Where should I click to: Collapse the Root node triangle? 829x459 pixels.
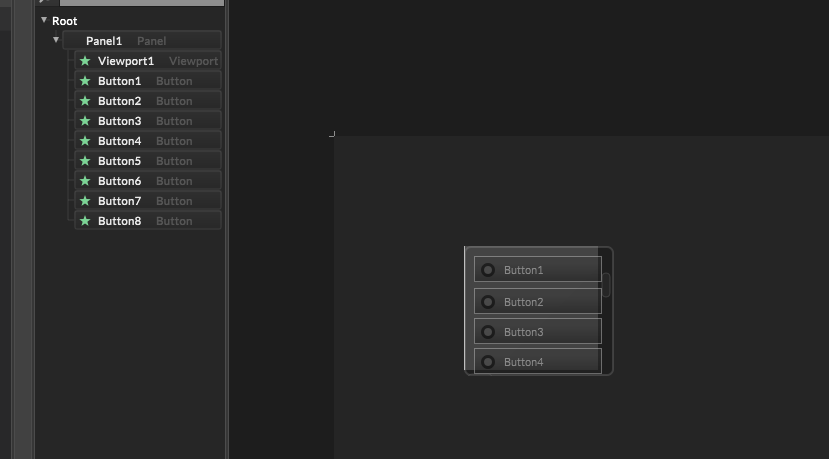click(44, 20)
